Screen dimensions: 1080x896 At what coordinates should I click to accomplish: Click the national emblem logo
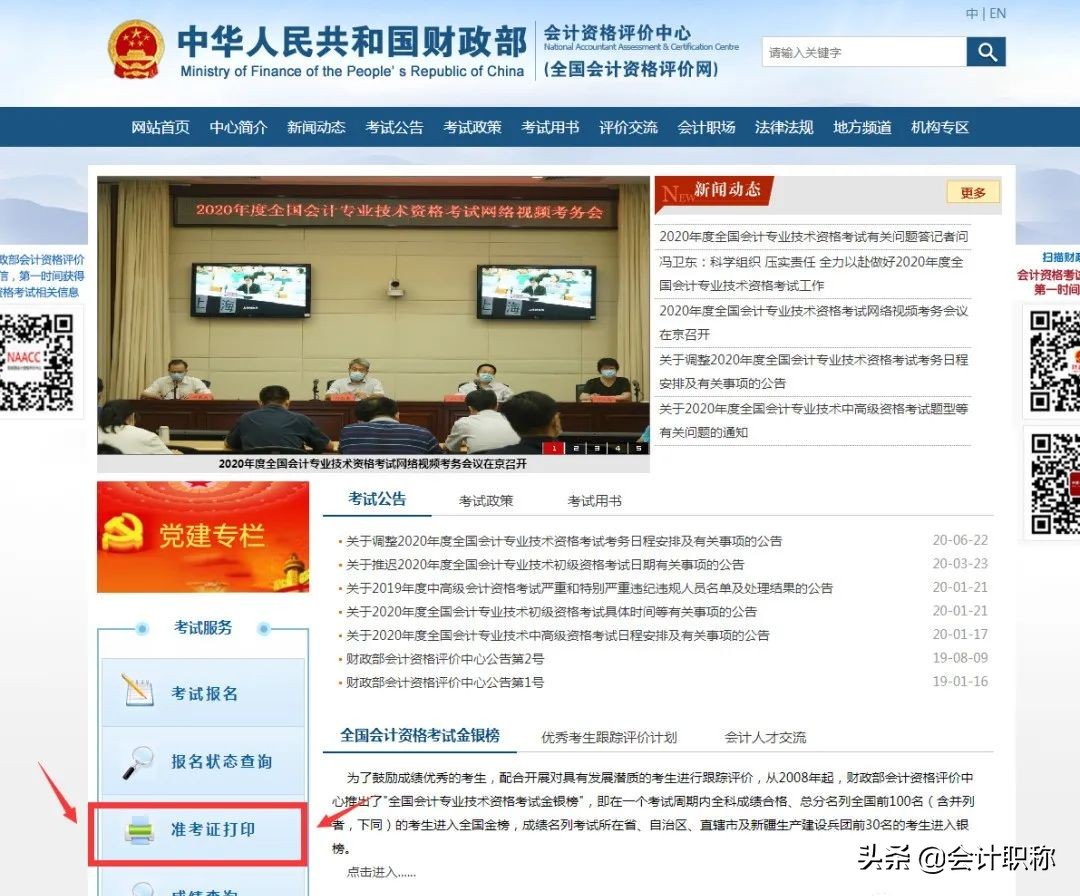pos(136,48)
